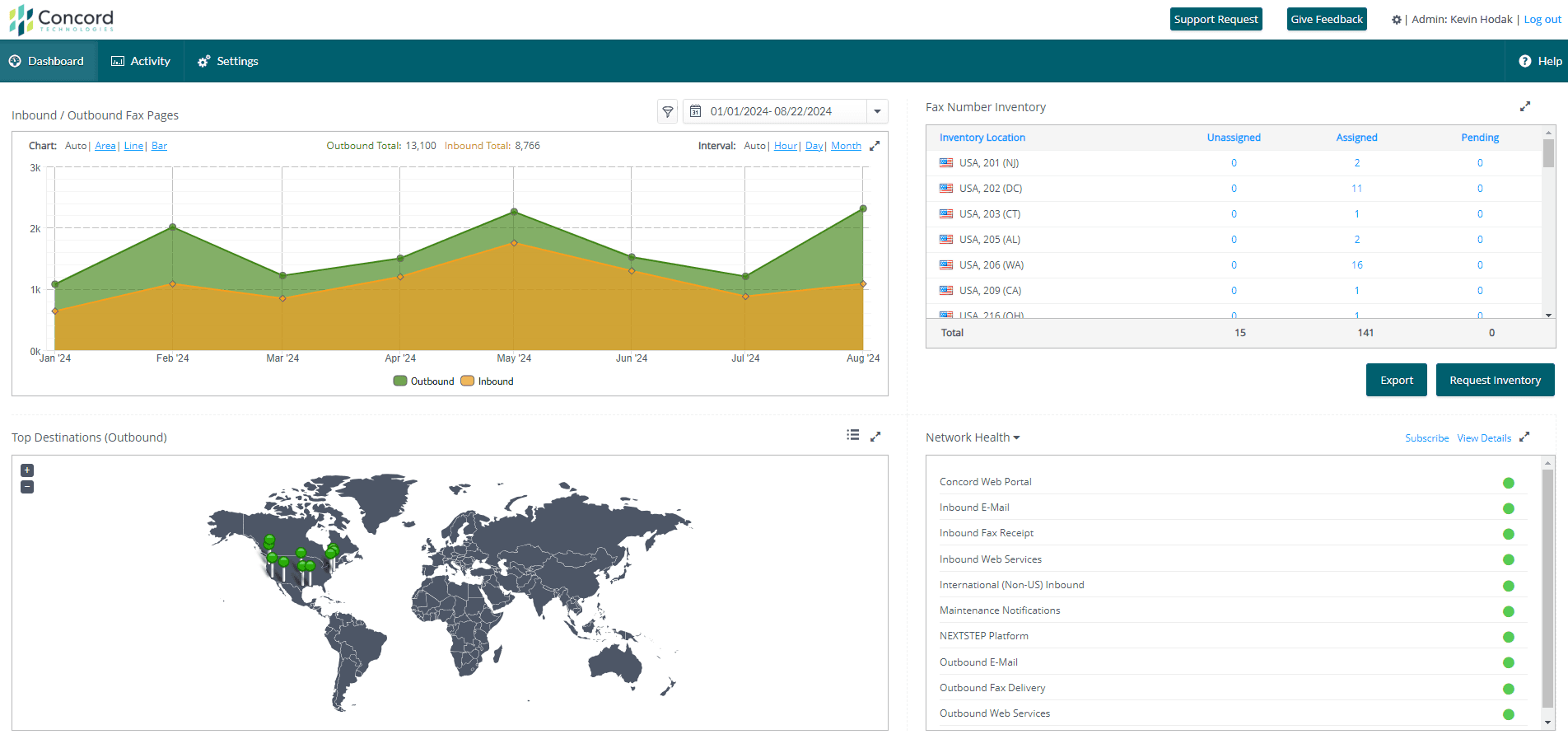Image resolution: width=1568 pixels, height=739 pixels.
Task: Click the May '24 outbound data point
Action: (514, 212)
